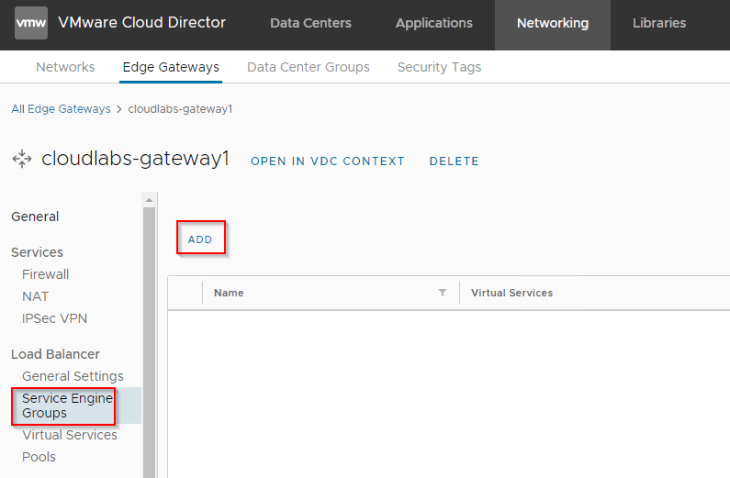Switch to the Security Tags tab
Viewport: 730px width, 478px height.
[439, 67]
